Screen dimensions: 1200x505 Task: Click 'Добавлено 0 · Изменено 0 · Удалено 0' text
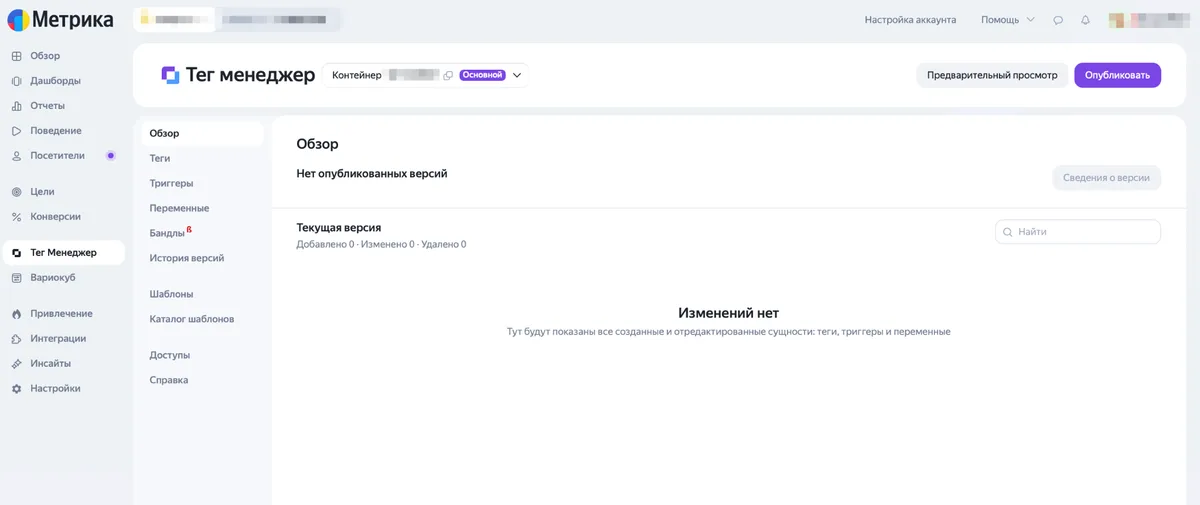coord(381,244)
